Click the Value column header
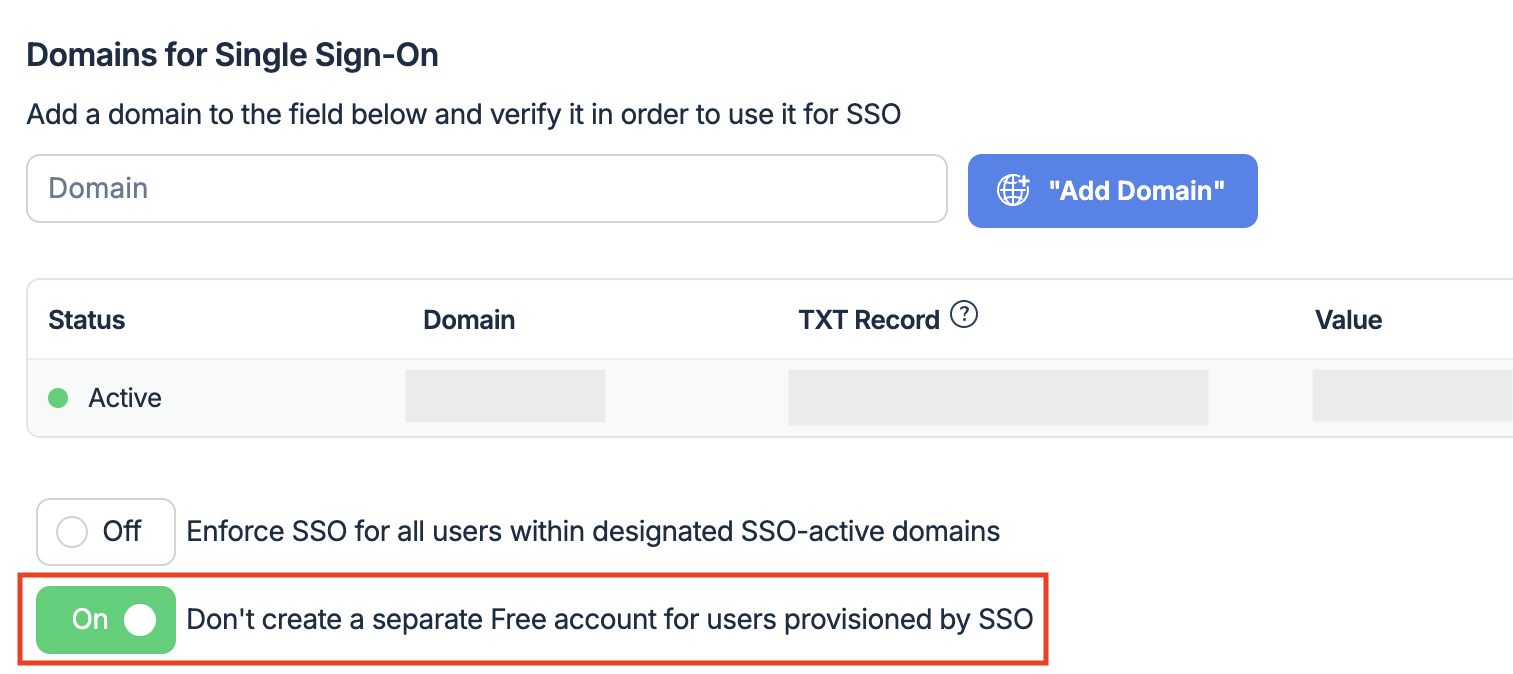Image resolution: width=1513 pixels, height=674 pixels. pyautogui.click(x=1348, y=319)
